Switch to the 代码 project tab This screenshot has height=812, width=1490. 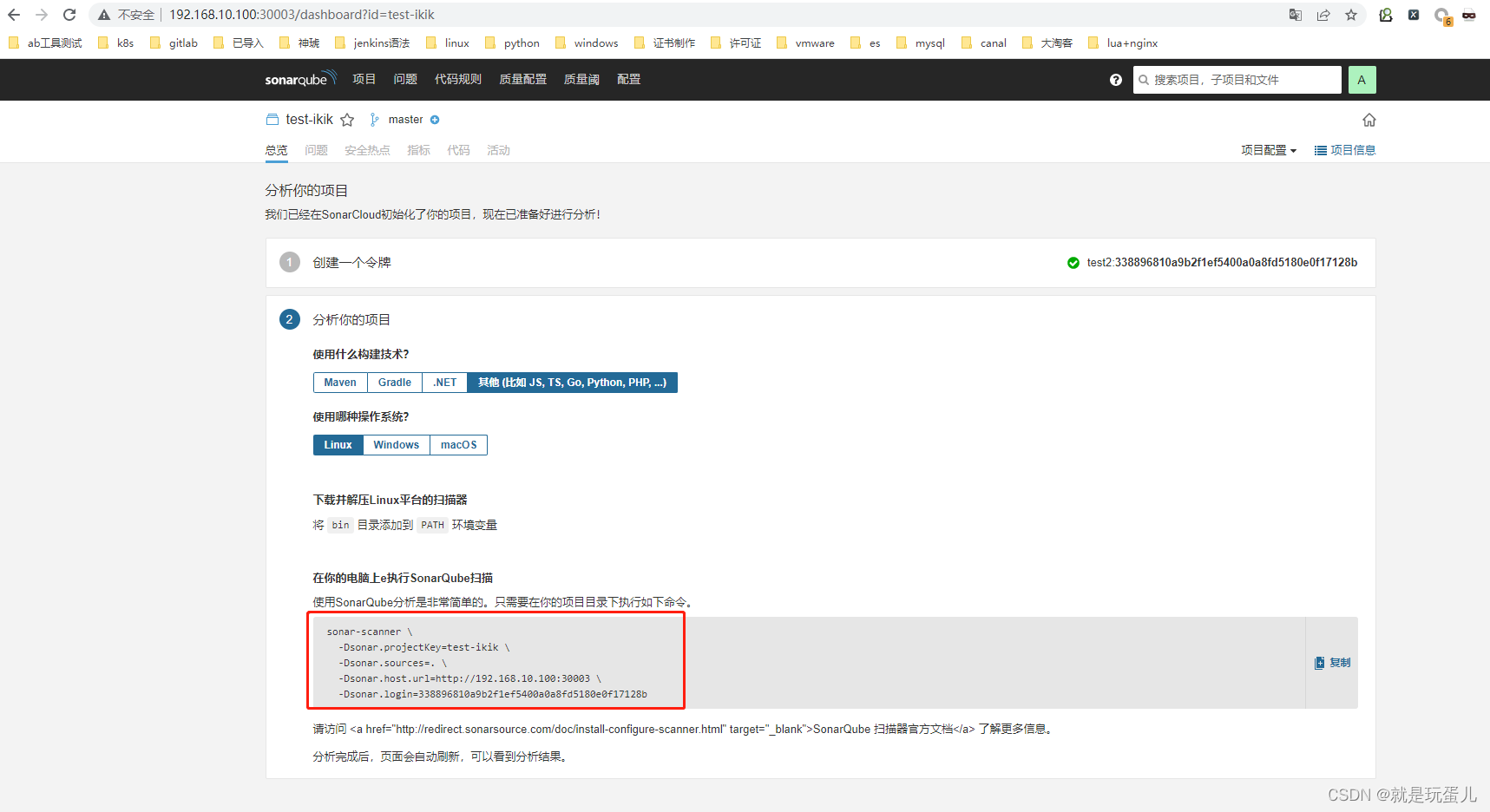[459, 150]
